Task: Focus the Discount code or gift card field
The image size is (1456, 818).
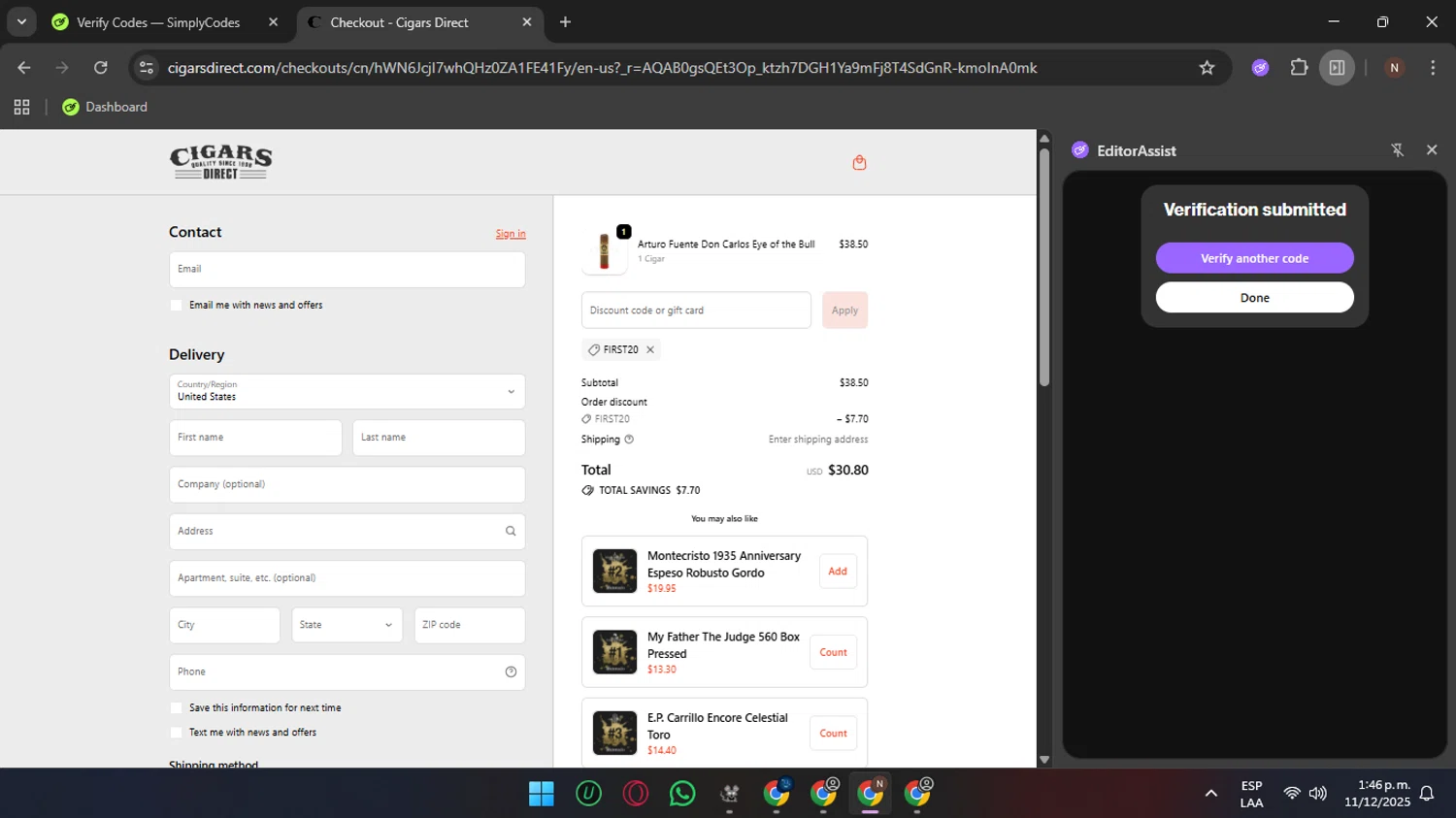Action: (x=696, y=311)
